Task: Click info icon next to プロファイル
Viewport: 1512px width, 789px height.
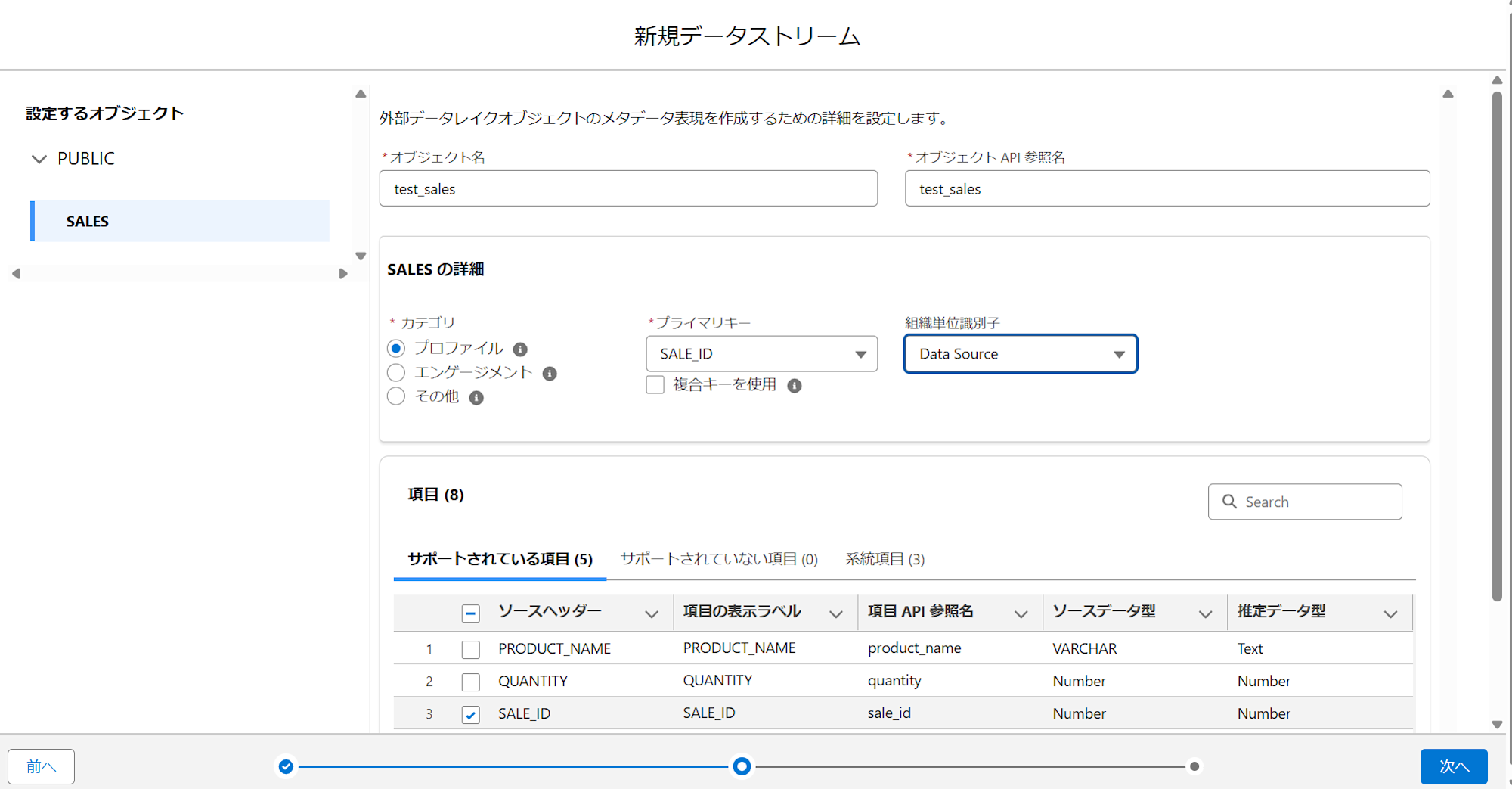Action: (x=520, y=349)
